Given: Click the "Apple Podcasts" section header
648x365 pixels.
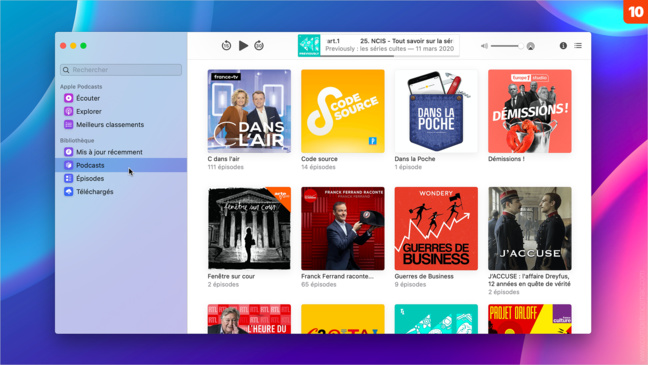Looking at the screenshot, I should coord(81,86).
